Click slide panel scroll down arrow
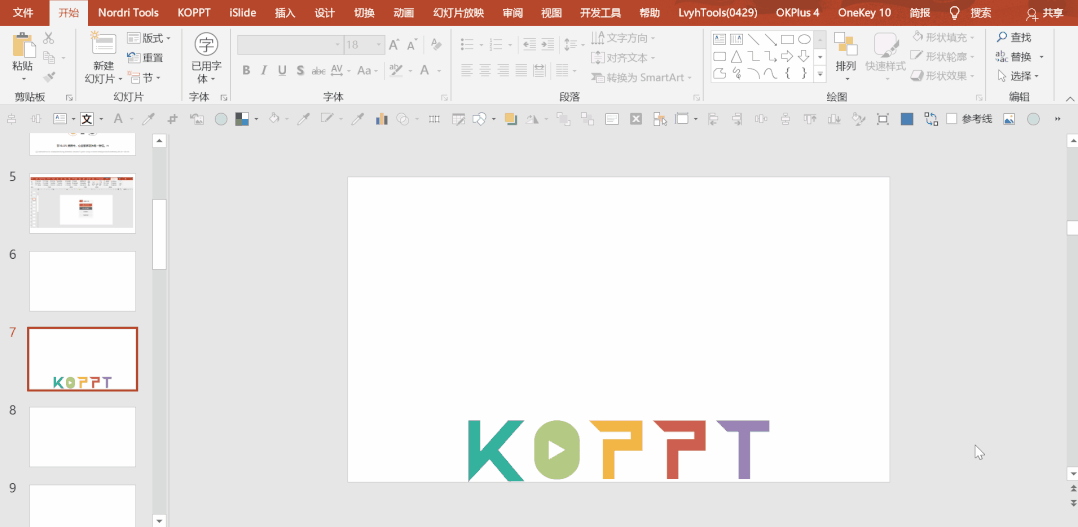The width and height of the screenshot is (1078, 527). 160,519
